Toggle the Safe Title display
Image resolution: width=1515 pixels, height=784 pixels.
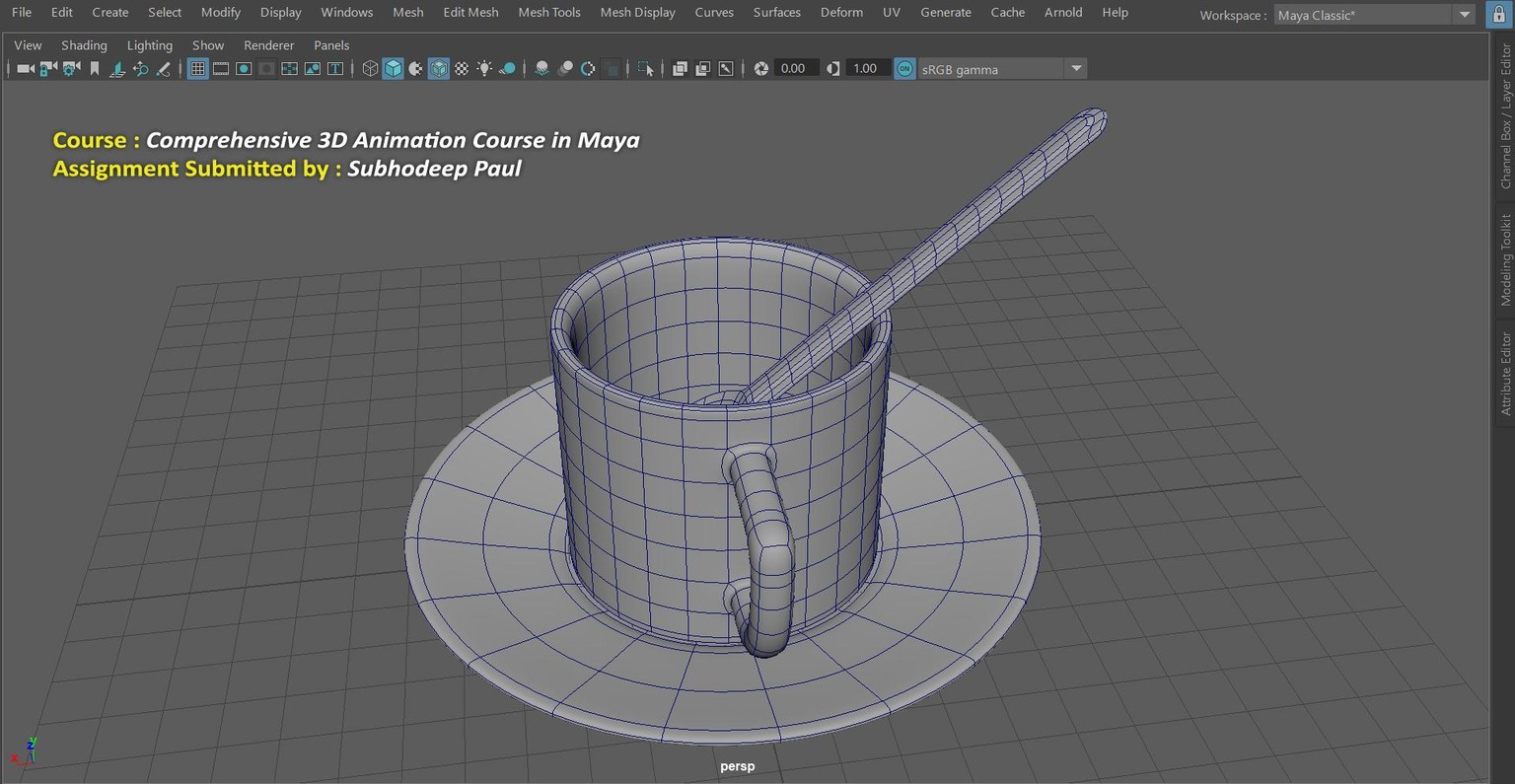(x=335, y=69)
